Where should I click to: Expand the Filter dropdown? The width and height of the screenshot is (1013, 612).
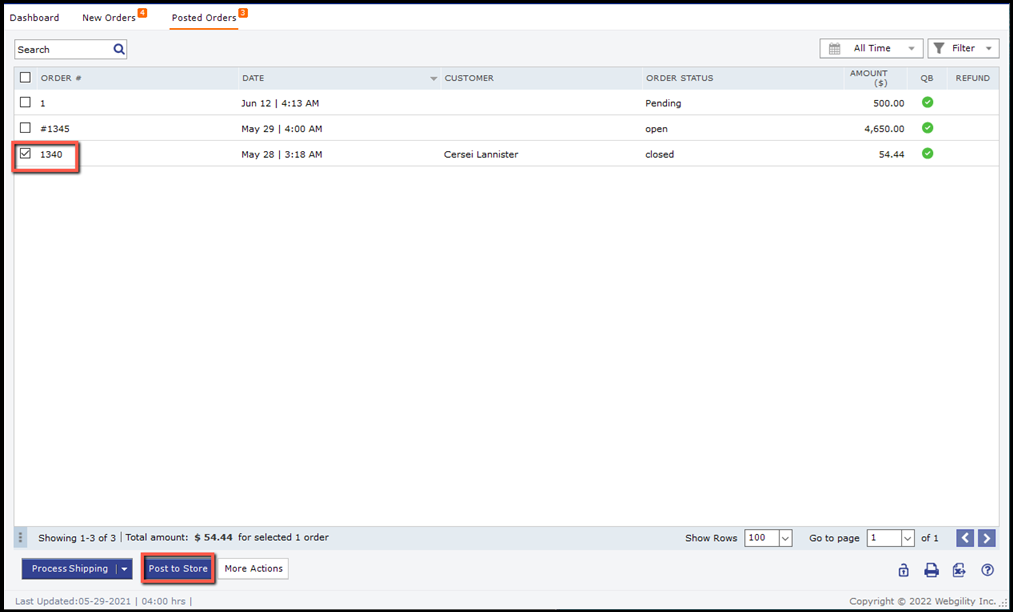click(963, 48)
